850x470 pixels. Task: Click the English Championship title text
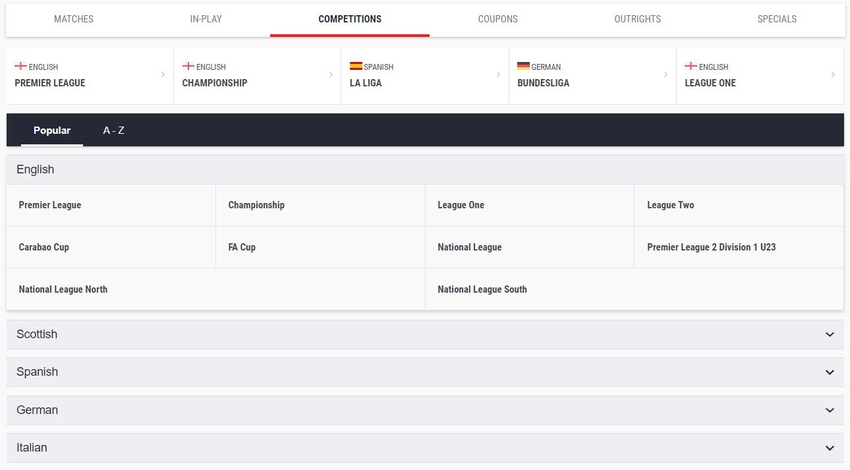(x=215, y=83)
